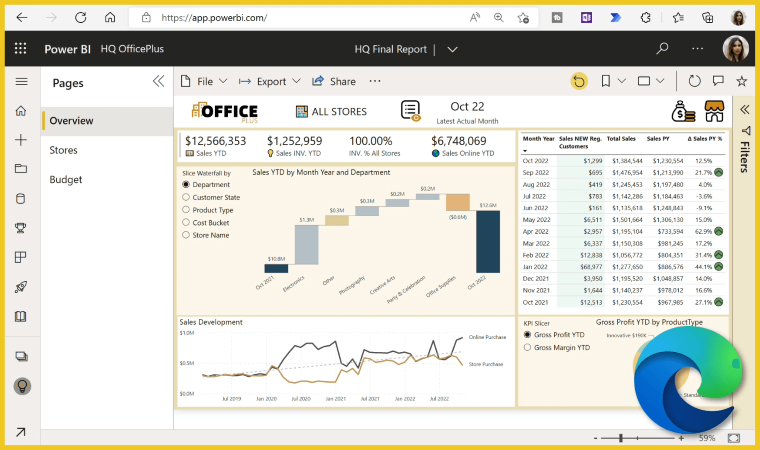Adjust the zoom slider at bottom
Image resolution: width=760 pixels, height=450 pixels.
(622, 438)
